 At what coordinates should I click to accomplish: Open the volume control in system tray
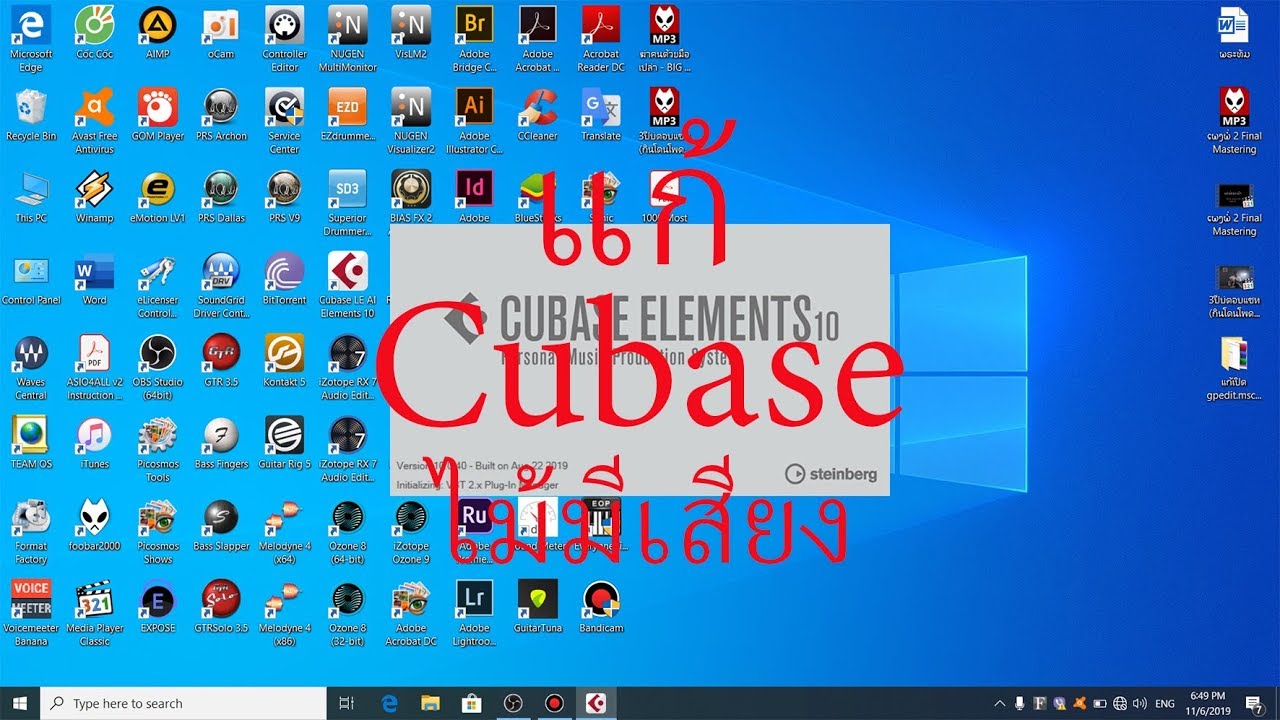1140,703
